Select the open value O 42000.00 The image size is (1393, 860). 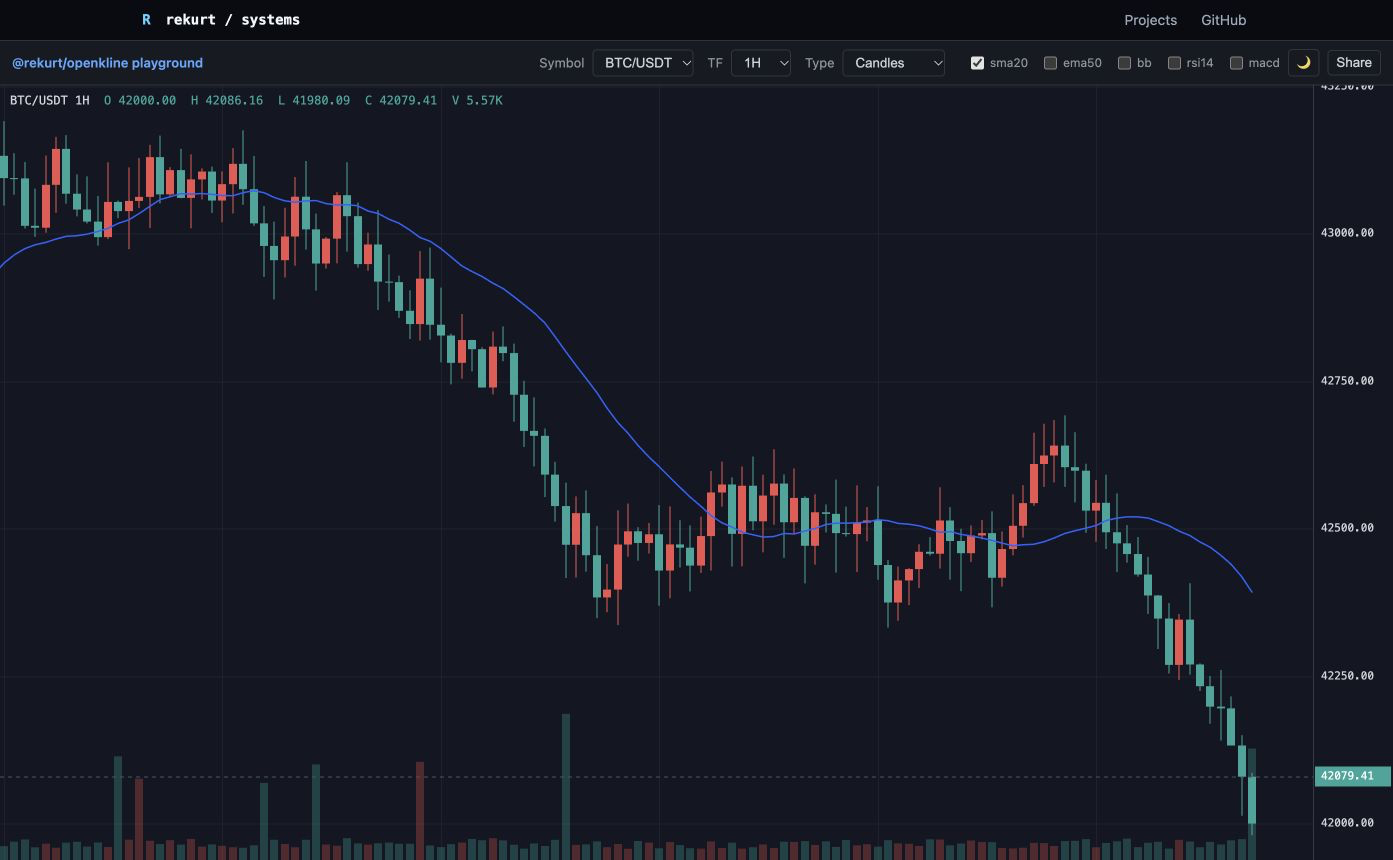click(140, 101)
